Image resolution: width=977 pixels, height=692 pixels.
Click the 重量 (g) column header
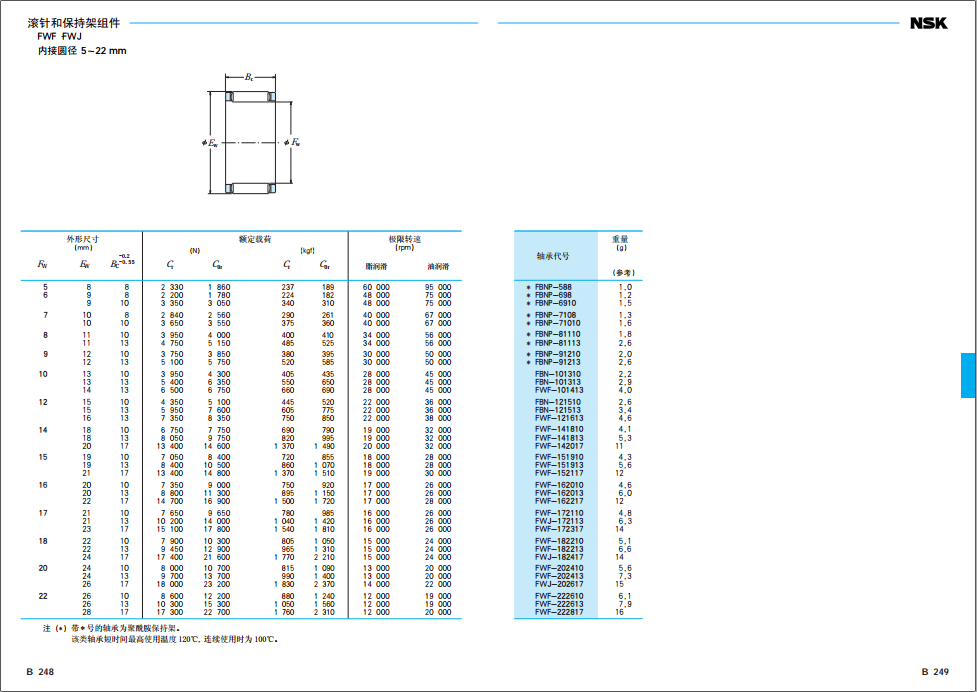coord(620,243)
